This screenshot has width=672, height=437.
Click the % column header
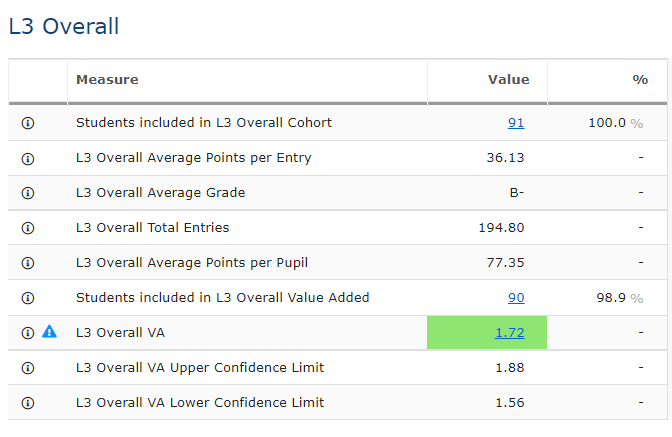(640, 80)
